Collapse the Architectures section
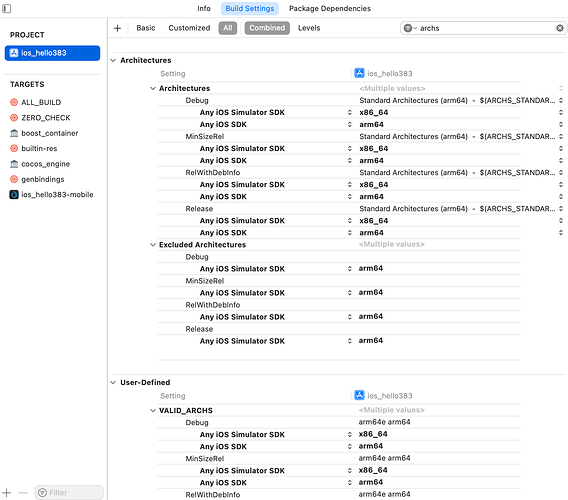The image size is (568, 500). (x=113, y=60)
